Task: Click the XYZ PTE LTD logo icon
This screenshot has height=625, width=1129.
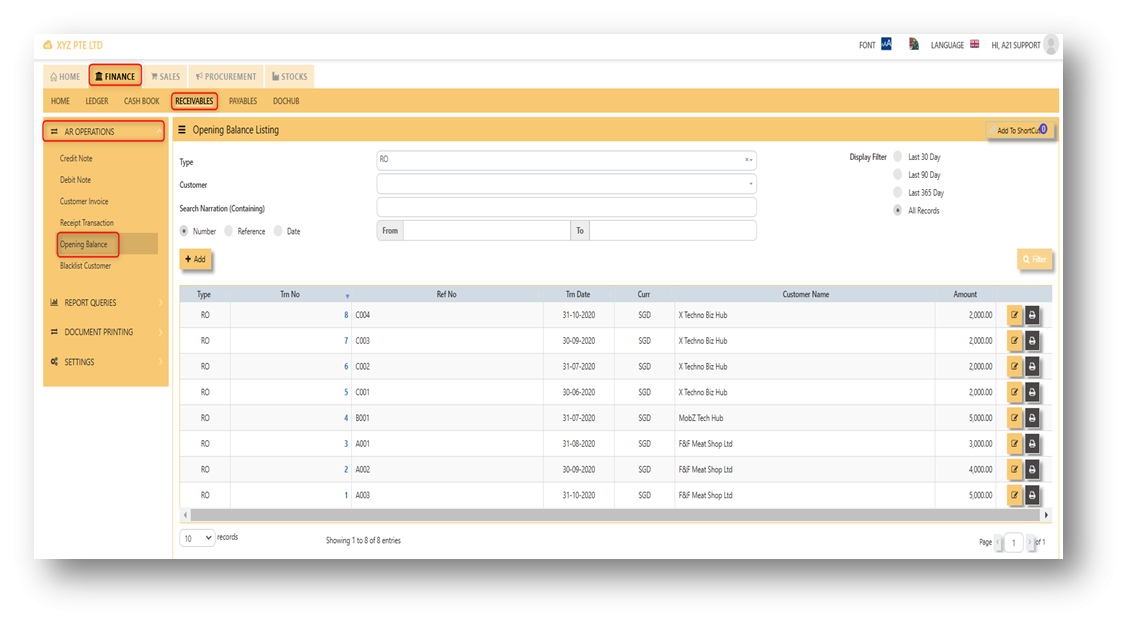Action: (48, 45)
